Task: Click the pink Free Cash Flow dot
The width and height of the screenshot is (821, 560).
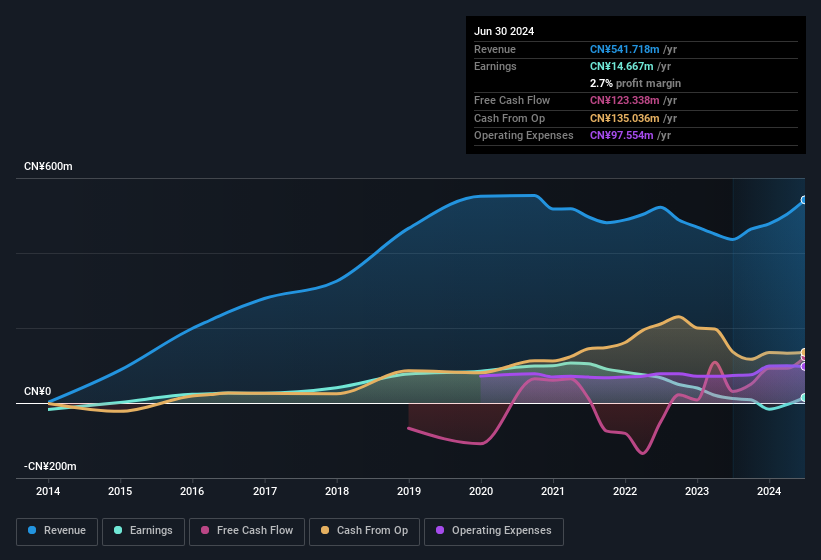Action: coord(205,531)
